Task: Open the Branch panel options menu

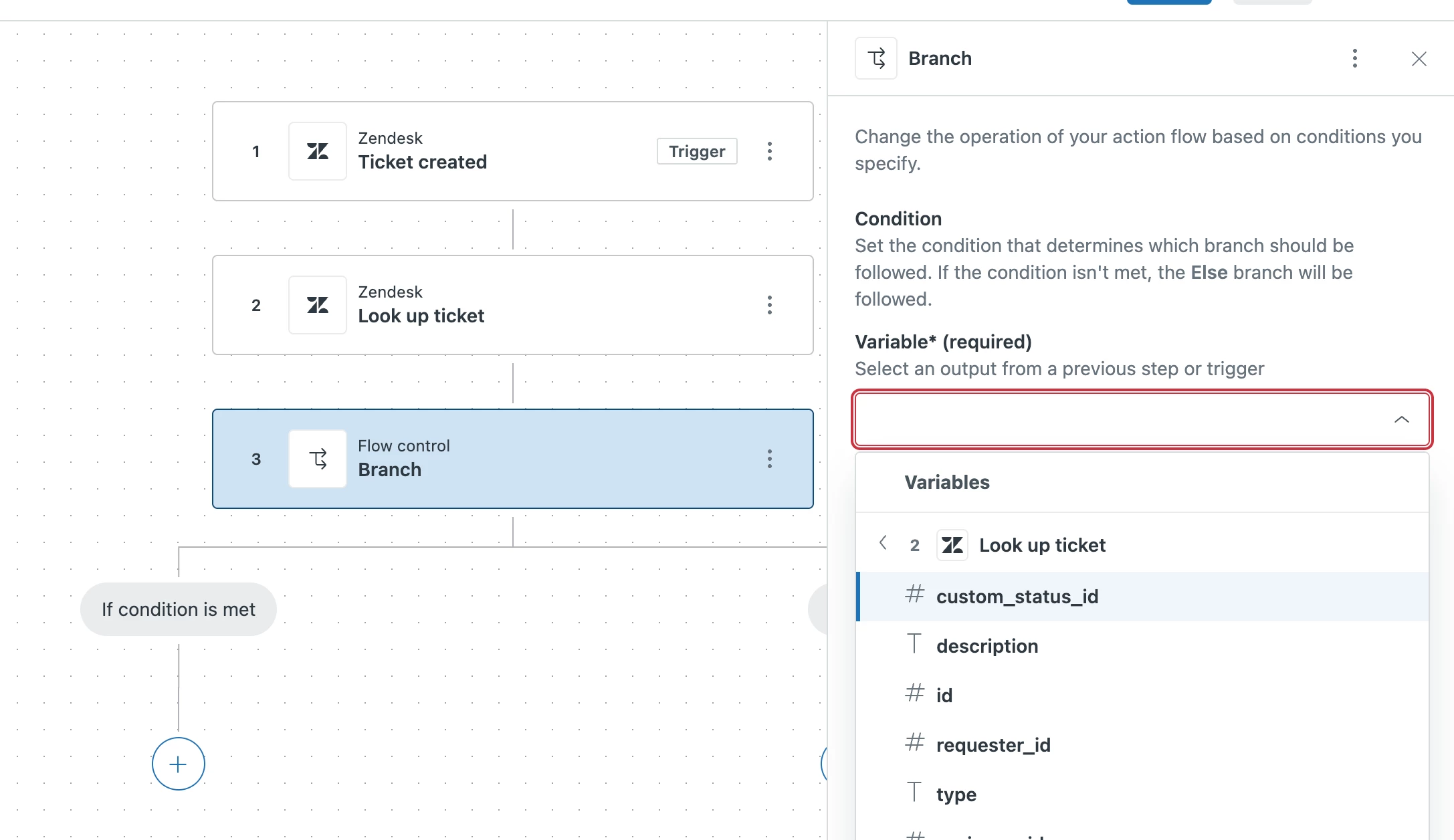Action: (1355, 59)
